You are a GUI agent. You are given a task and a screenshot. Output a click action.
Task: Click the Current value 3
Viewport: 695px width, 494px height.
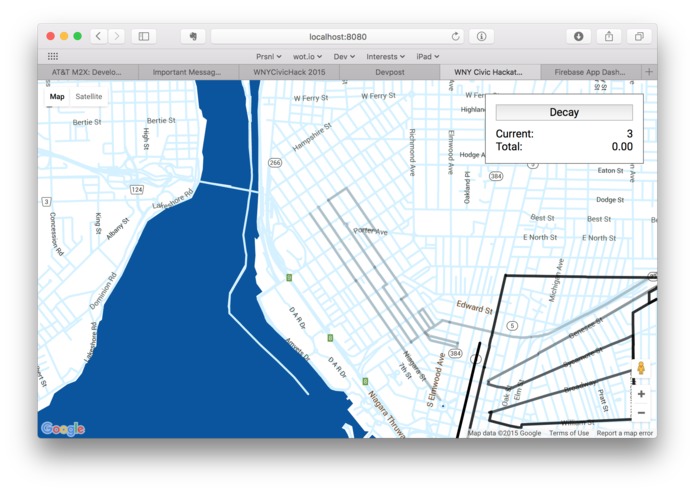point(629,133)
